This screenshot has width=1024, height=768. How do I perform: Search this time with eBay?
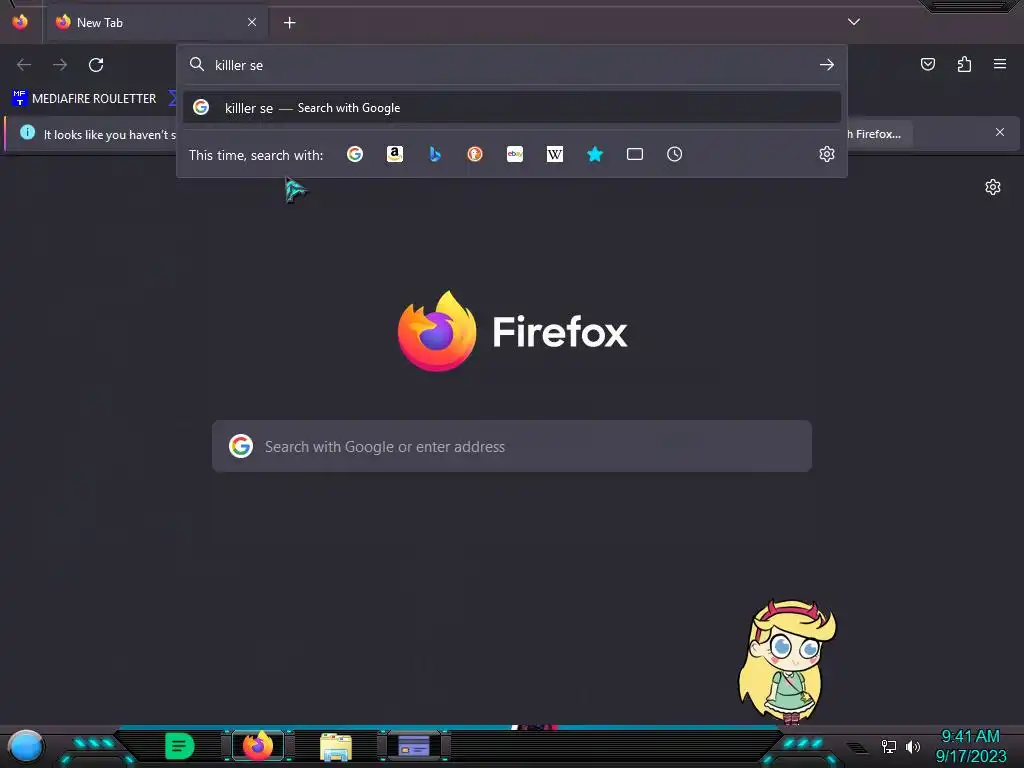pyautogui.click(x=515, y=154)
